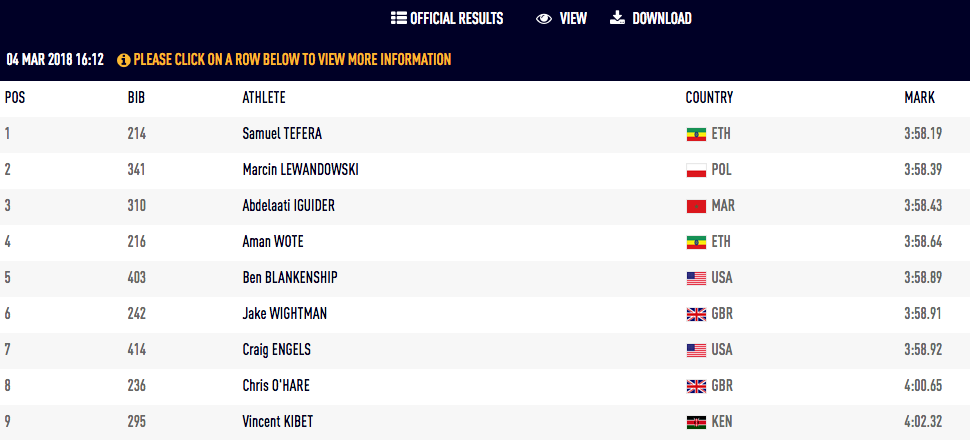Click the View eye icon

tap(544, 18)
